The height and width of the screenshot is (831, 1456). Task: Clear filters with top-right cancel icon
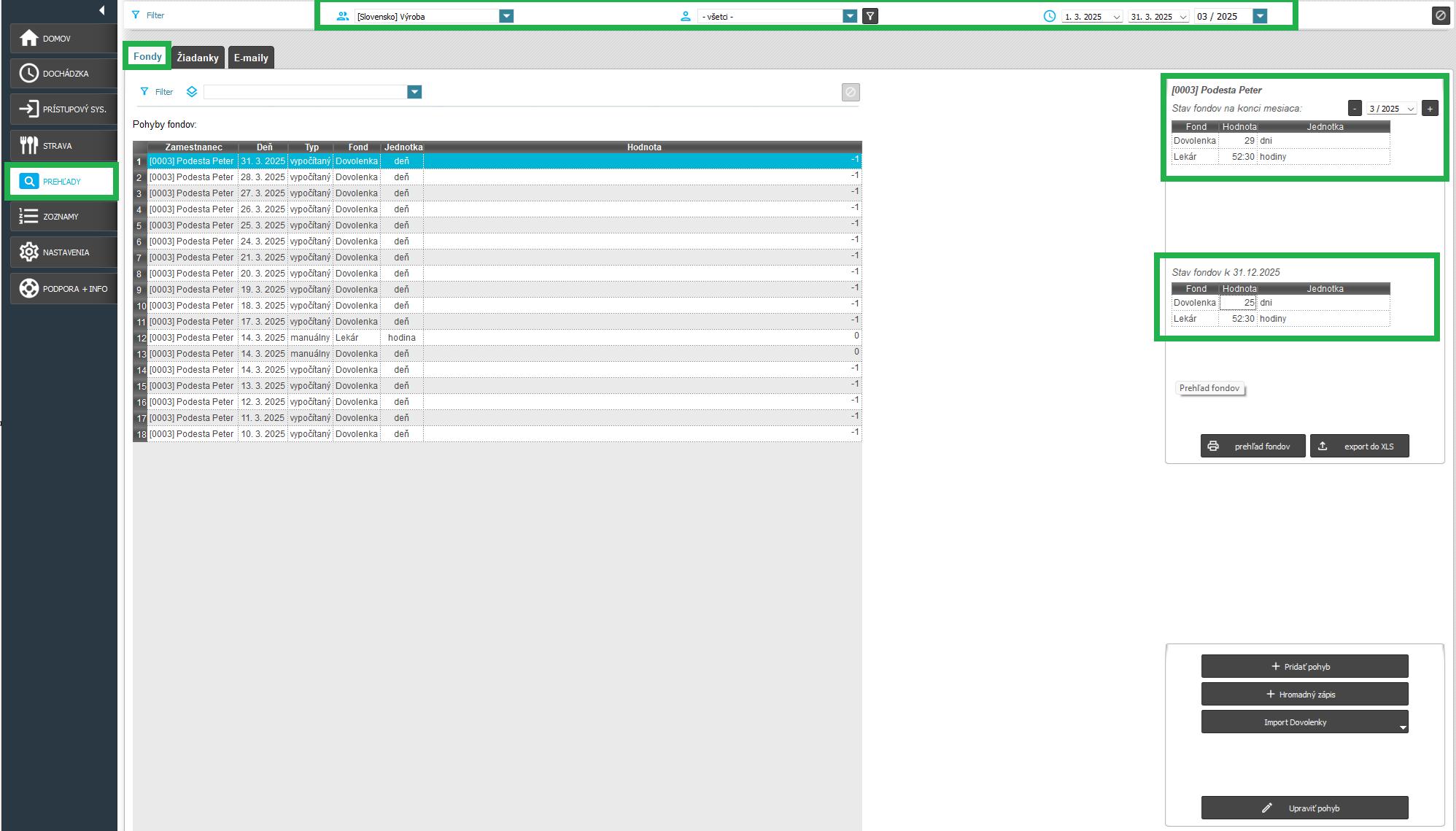coord(1440,15)
